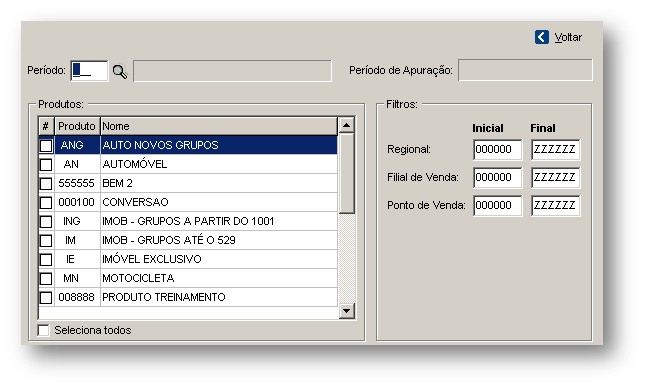This screenshot has height=387, width=645.
Task: Click the ING product code cell
Action: 77,221
